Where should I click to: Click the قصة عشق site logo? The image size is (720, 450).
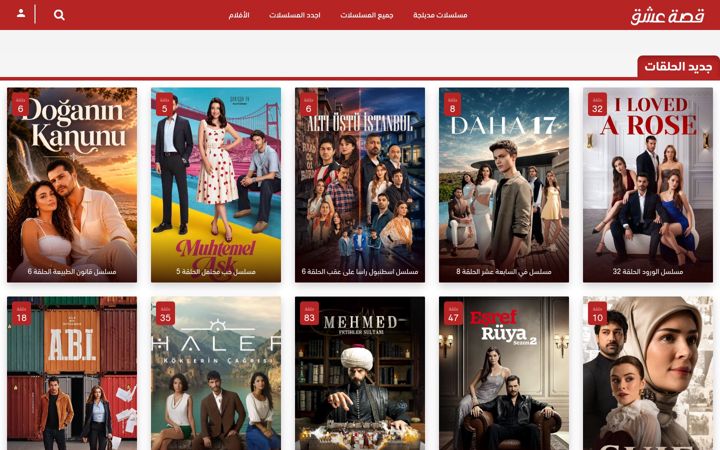(667, 17)
